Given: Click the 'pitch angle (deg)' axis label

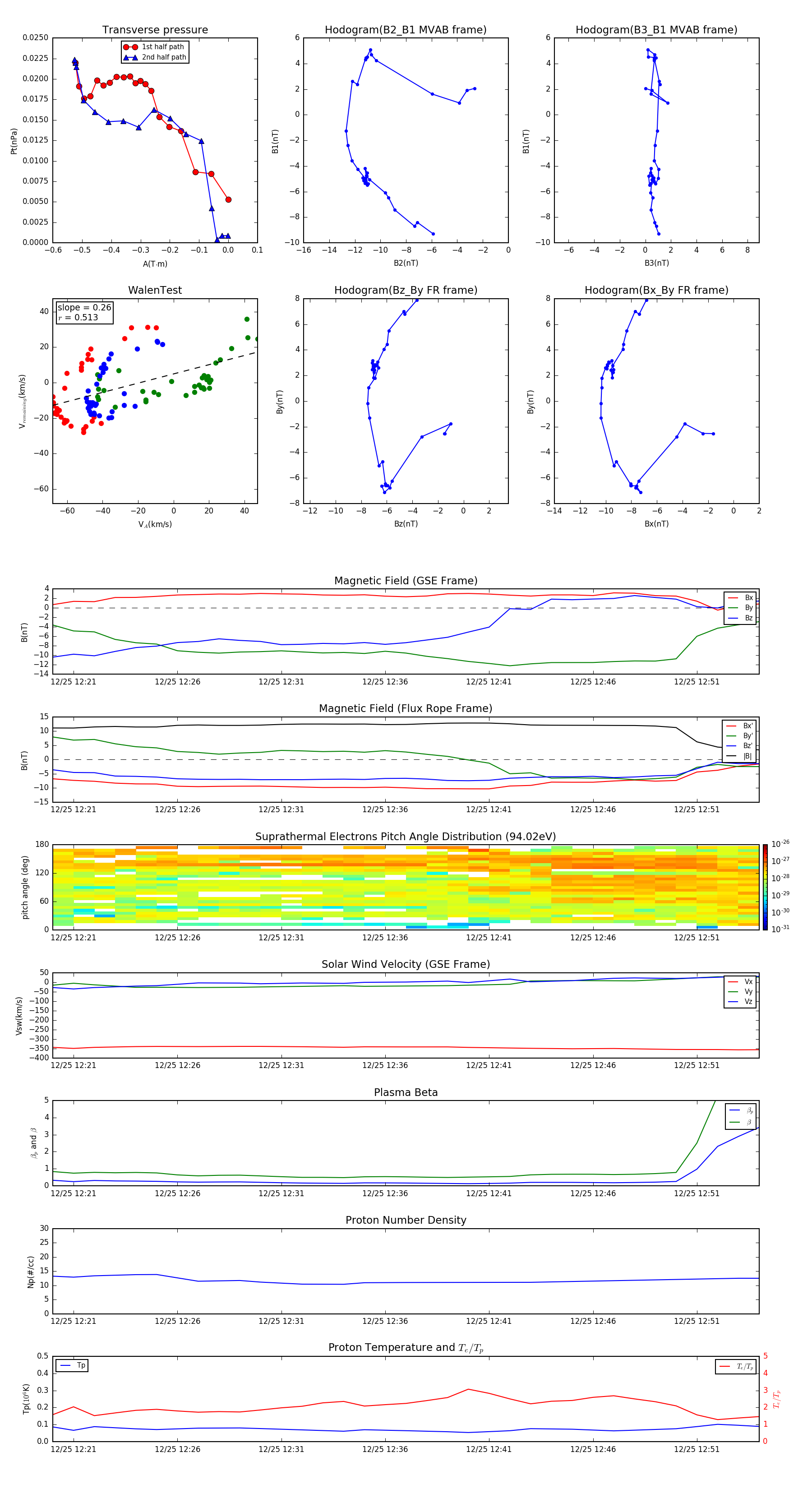Looking at the screenshot, I should [x=25, y=887].
